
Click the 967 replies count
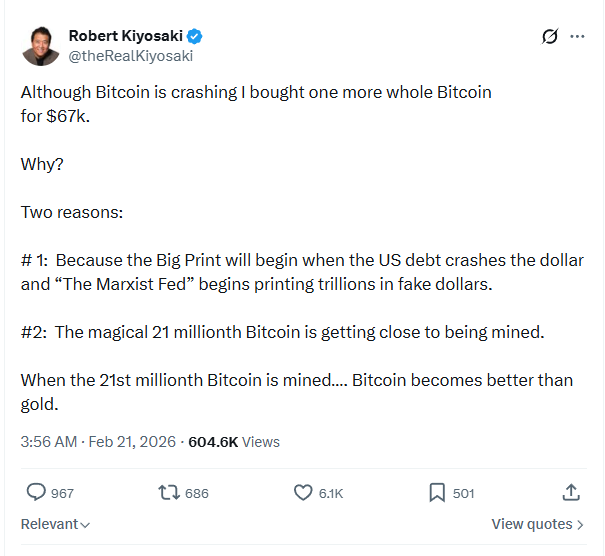[62, 493]
